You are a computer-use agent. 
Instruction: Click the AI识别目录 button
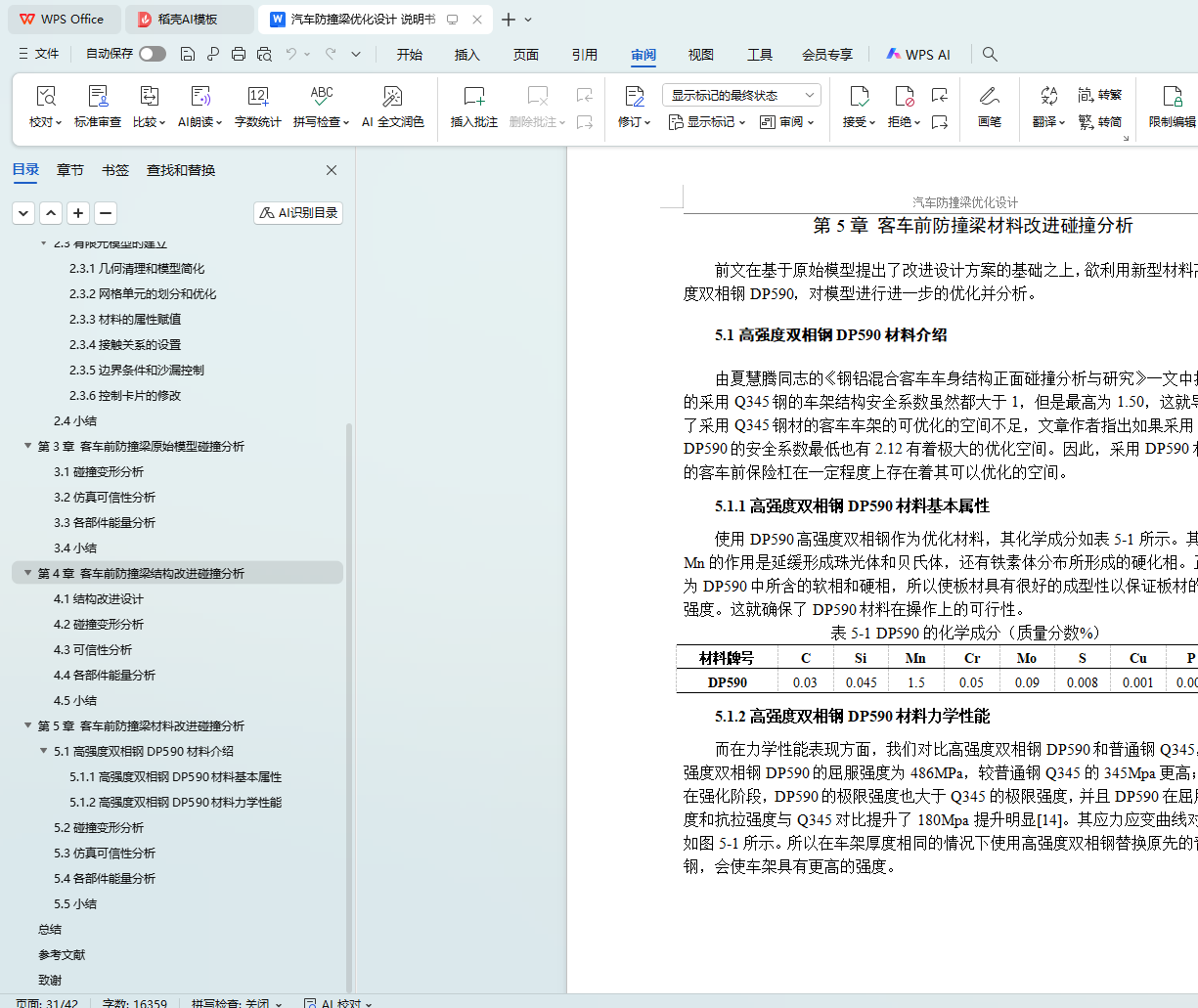[x=298, y=213]
